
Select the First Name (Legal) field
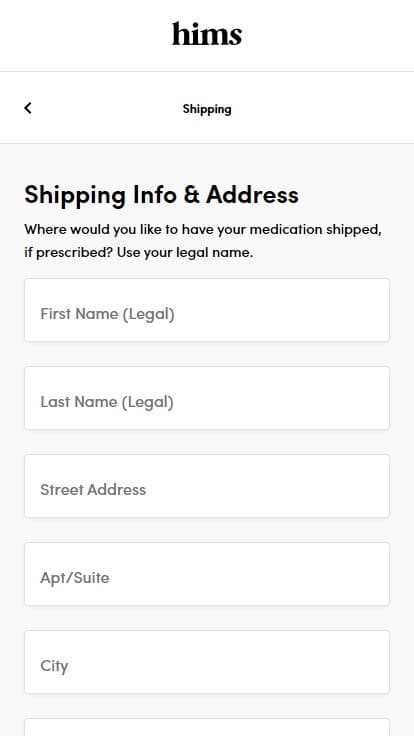click(x=207, y=310)
